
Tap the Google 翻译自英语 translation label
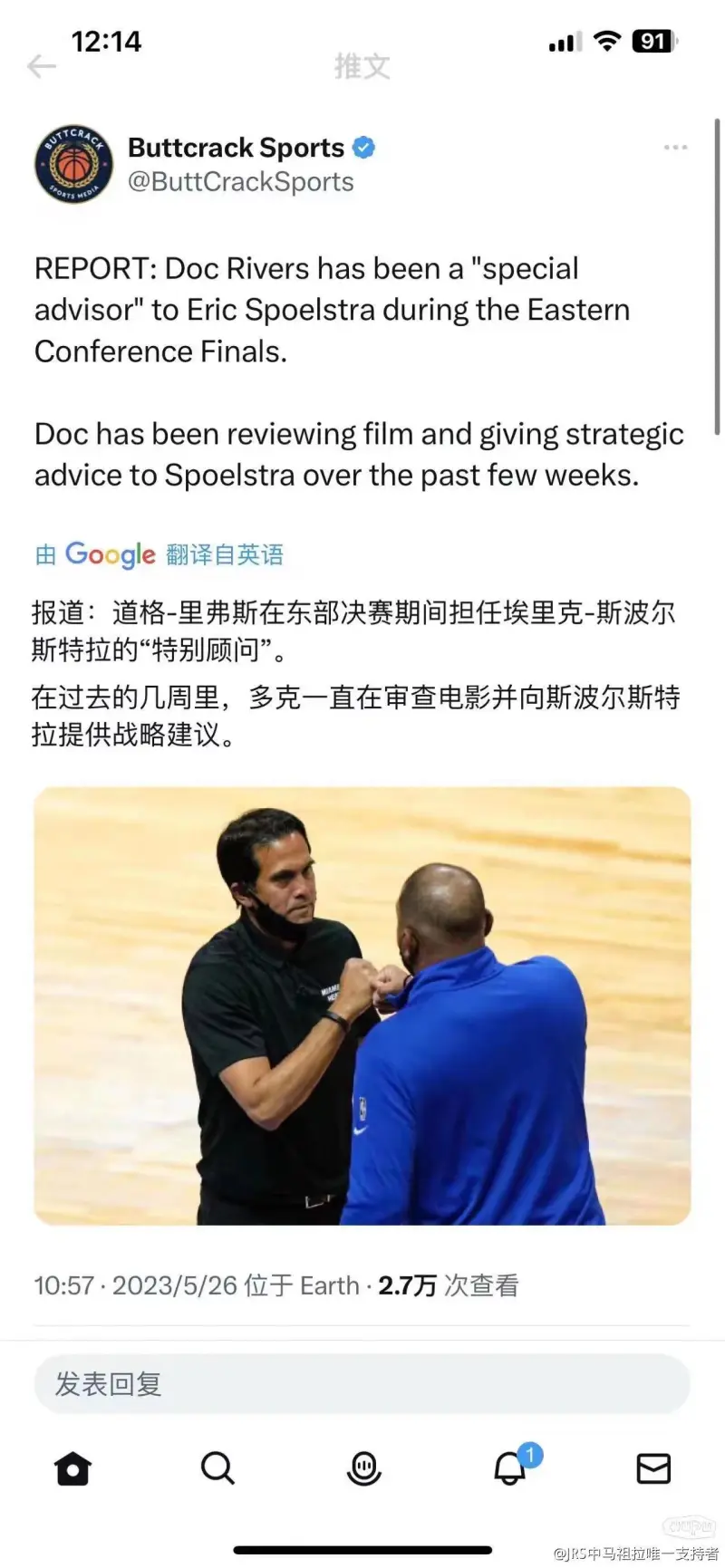159,554
